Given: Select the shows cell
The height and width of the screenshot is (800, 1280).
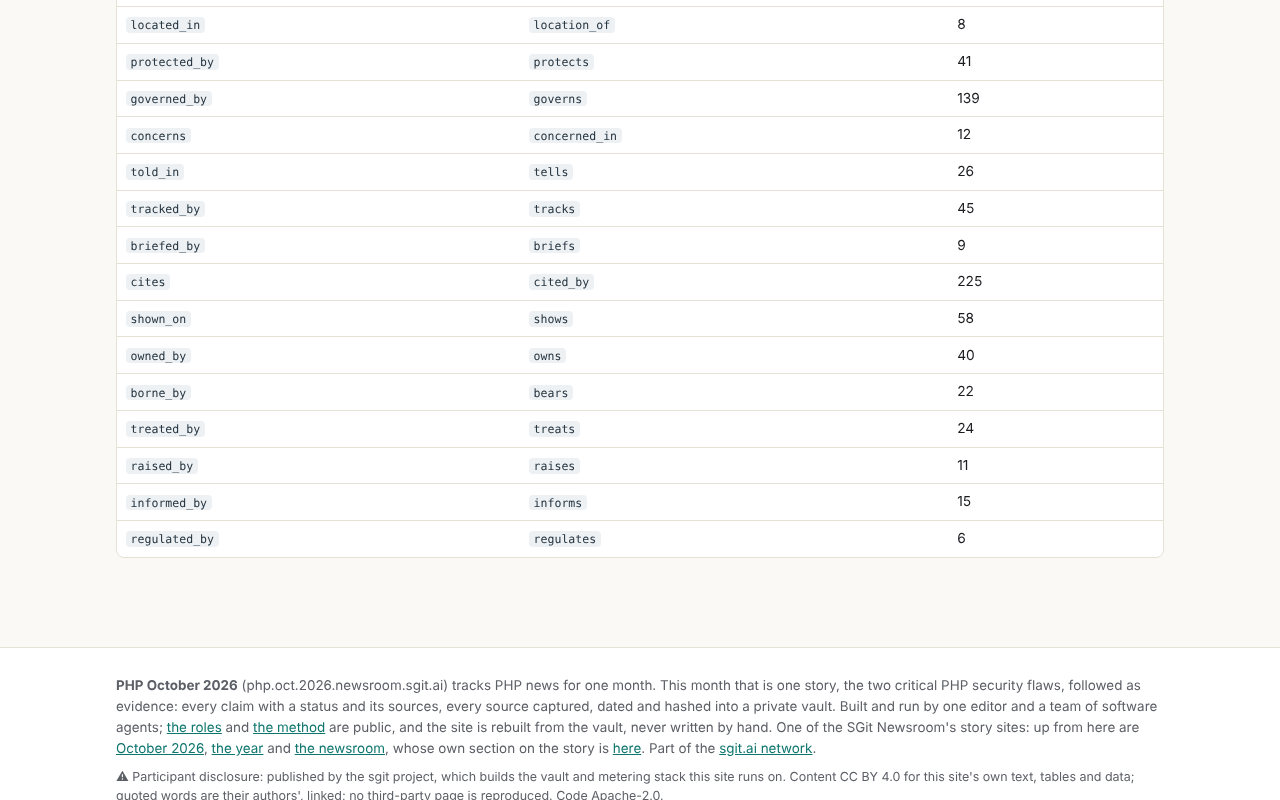Looking at the screenshot, I should pyautogui.click(x=551, y=319).
